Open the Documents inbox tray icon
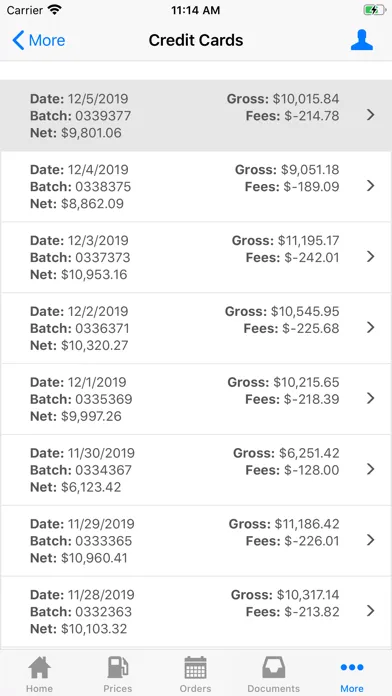 pos(273,667)
